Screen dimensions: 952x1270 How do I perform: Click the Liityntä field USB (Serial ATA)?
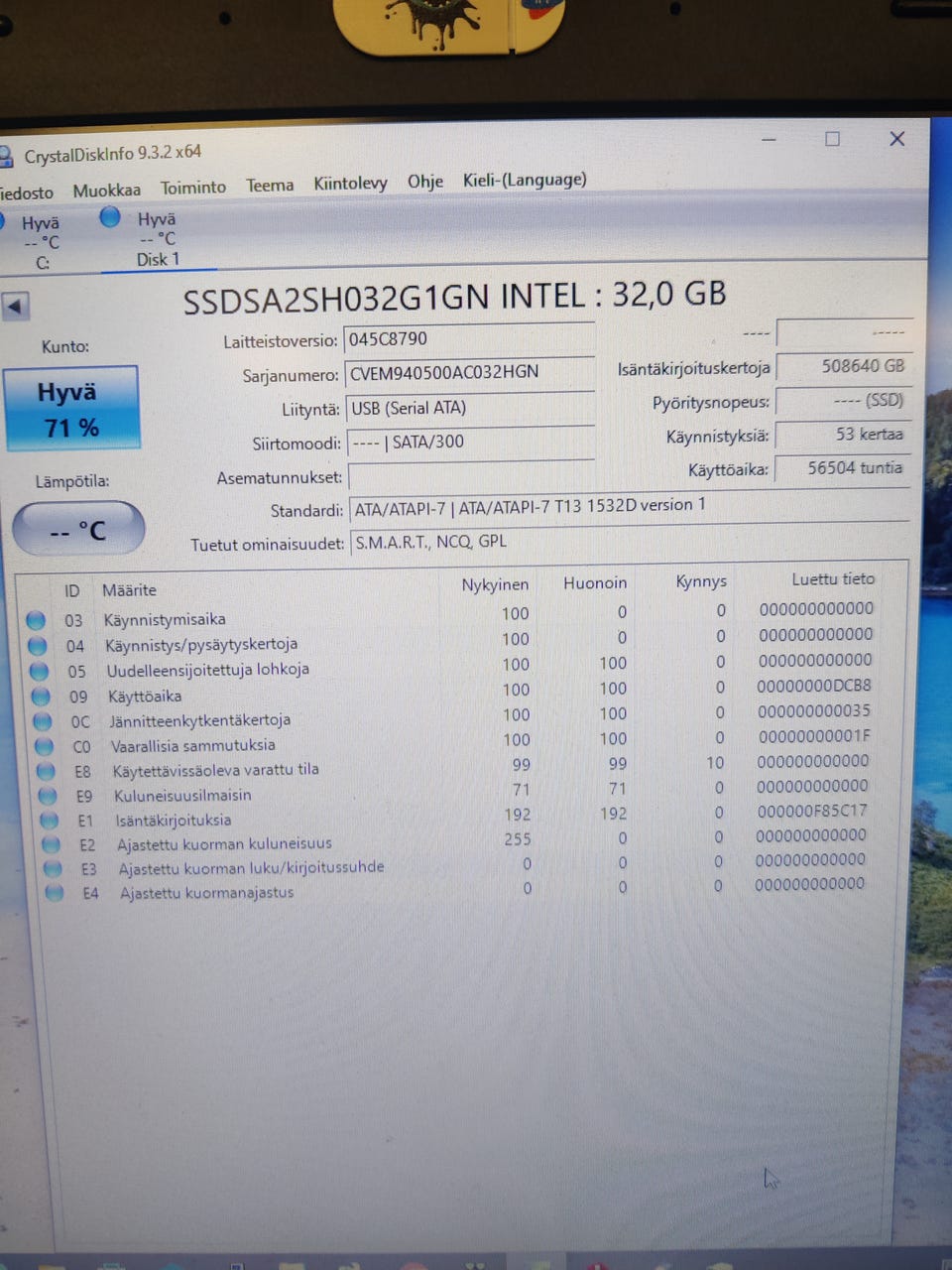click(x=471, y=408)
